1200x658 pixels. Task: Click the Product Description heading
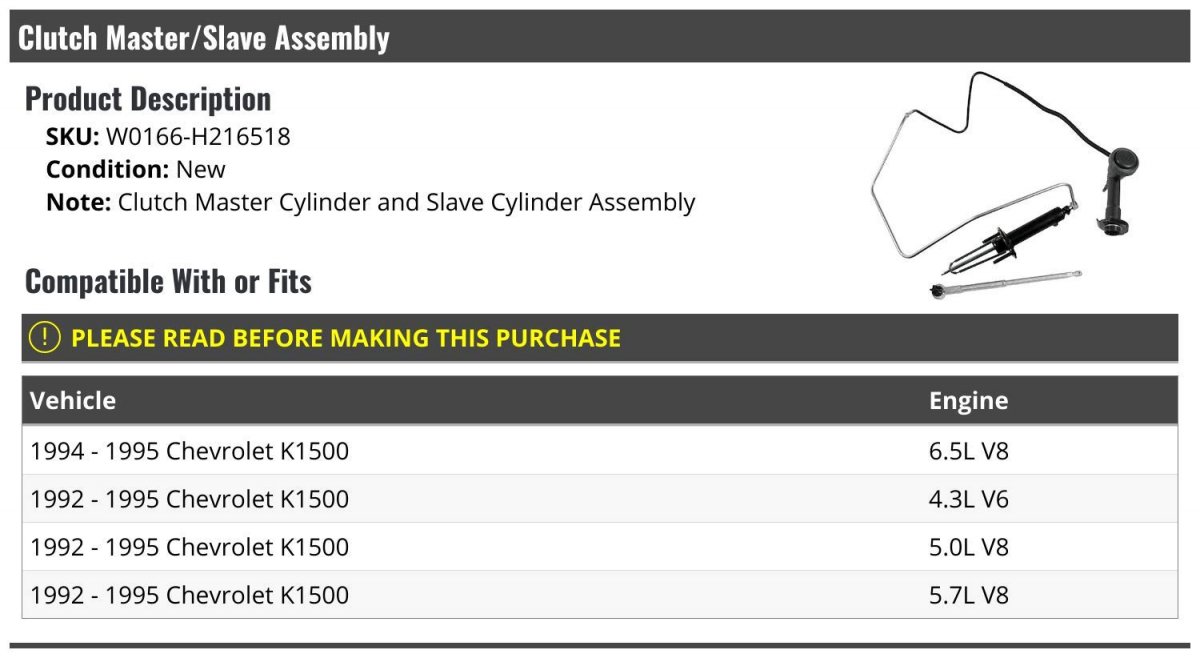[148, 99]
